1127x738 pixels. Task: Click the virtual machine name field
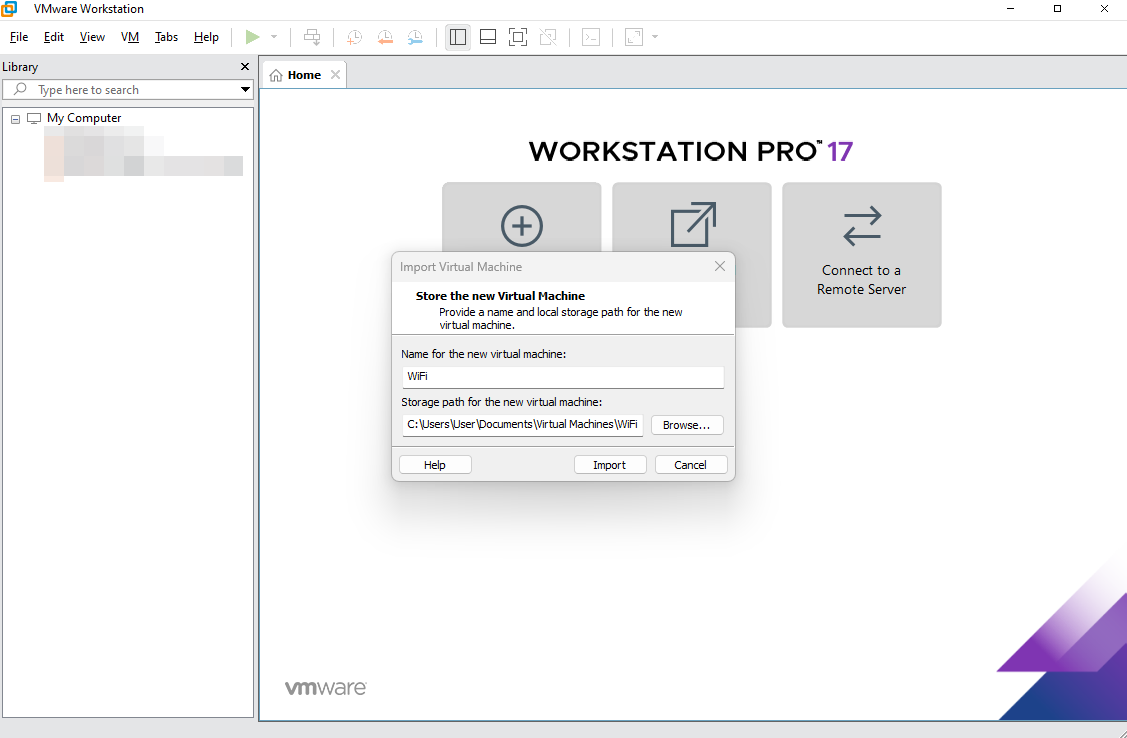[563, 377]
